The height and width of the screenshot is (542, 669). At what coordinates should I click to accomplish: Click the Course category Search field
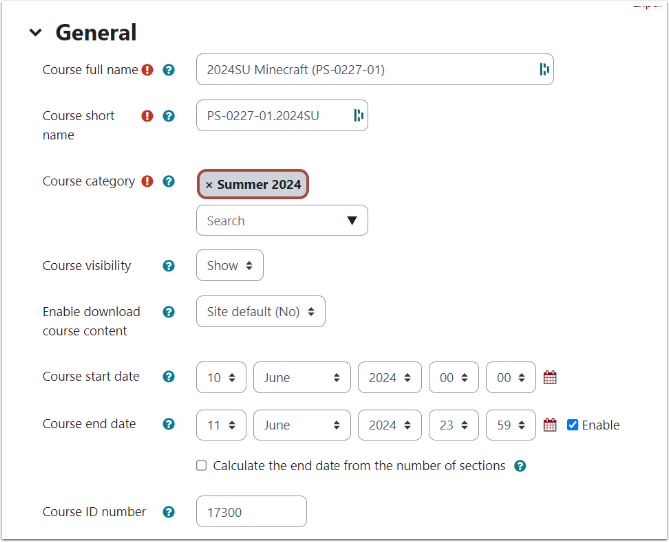[270, 221]
